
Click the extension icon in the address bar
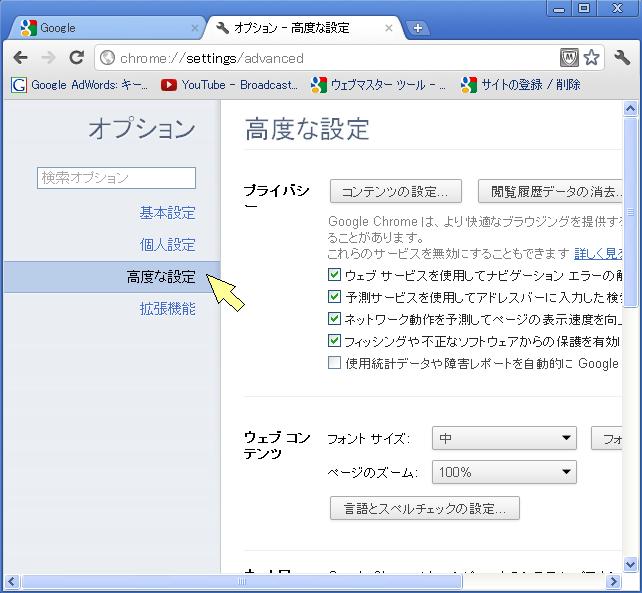click(569, 58)
